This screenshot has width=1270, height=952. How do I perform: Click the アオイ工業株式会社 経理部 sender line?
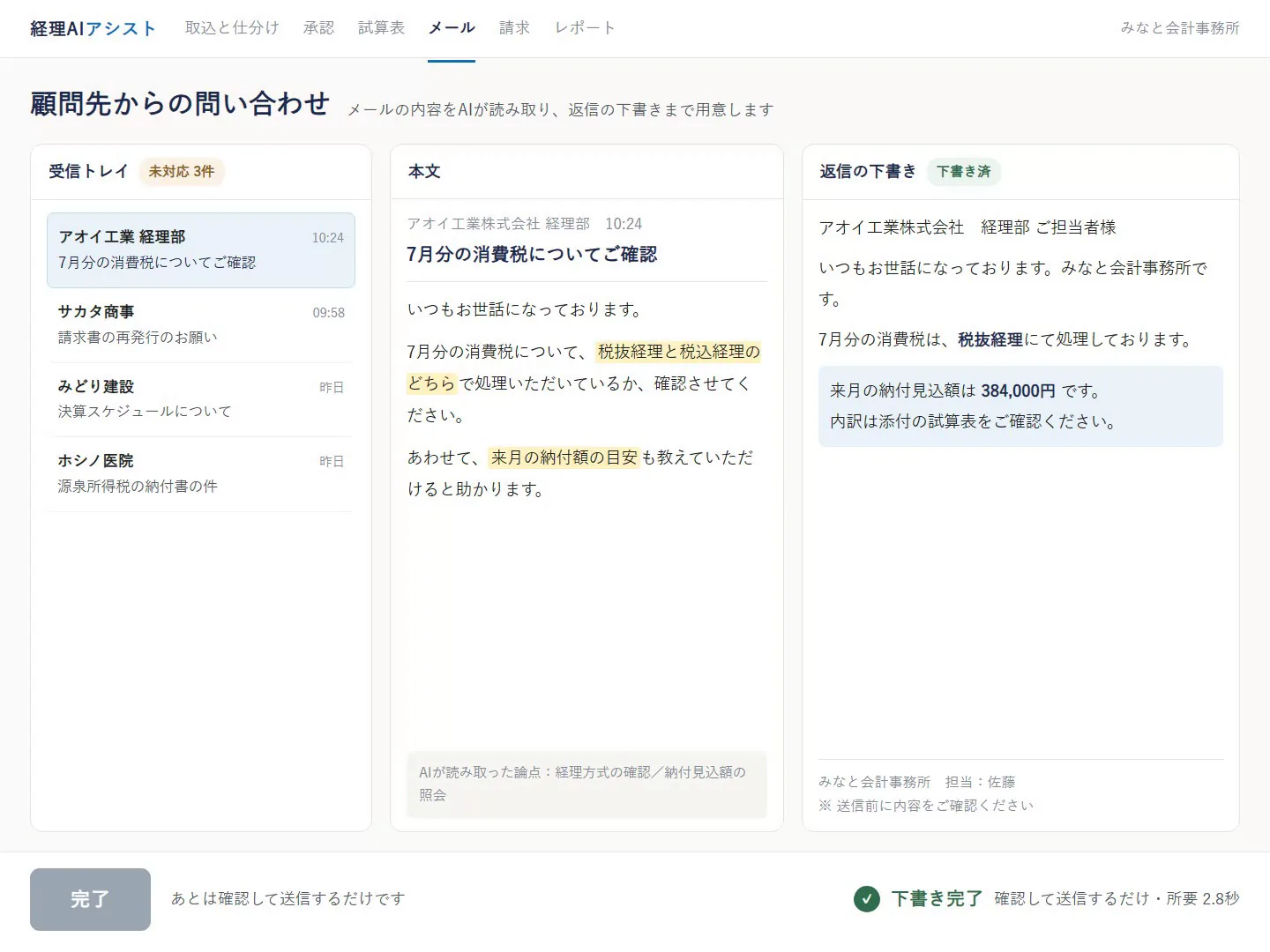pos(498,224)
